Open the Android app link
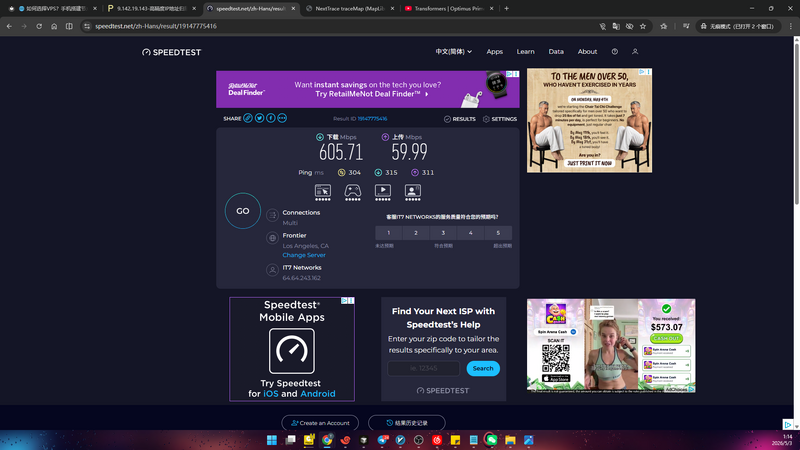The height and width of the screenshot is (450, 800). [318, 394]
